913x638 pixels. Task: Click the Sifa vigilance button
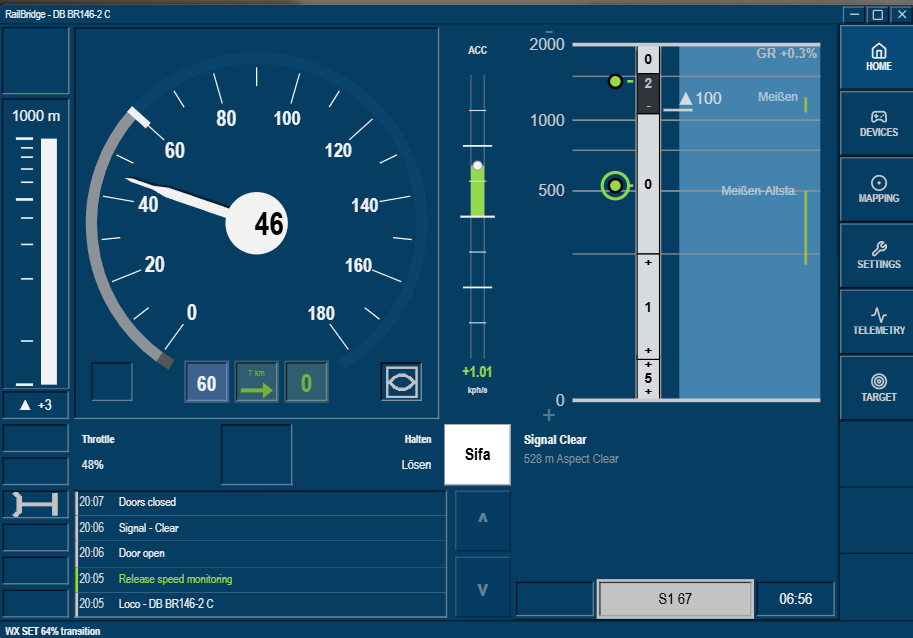pos(477,455)
